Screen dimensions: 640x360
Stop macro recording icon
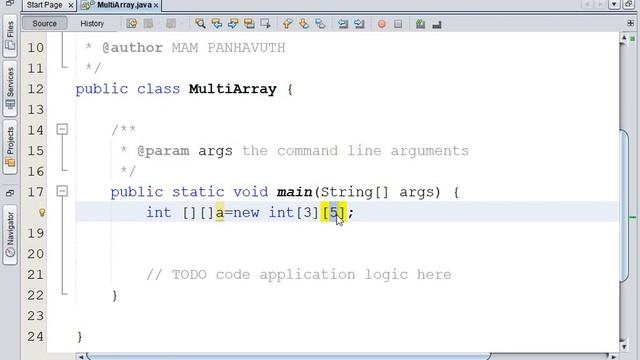pos(398,24)
